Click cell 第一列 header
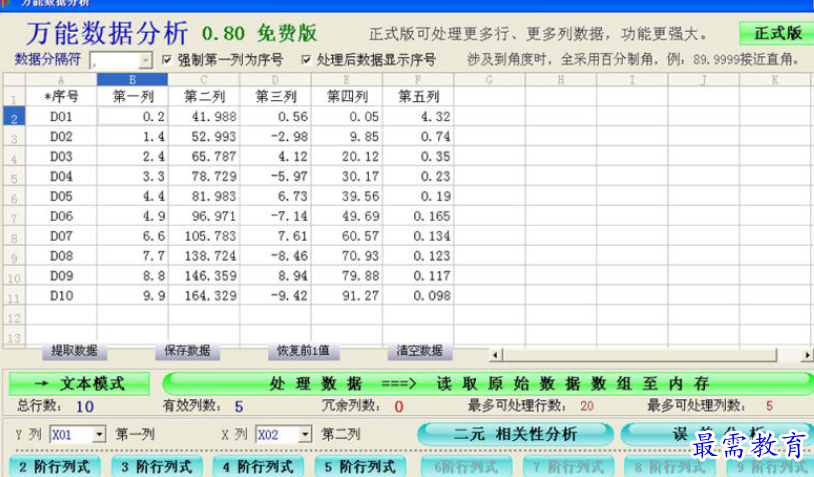Screen dimensions: 814x477 [132, 97]
